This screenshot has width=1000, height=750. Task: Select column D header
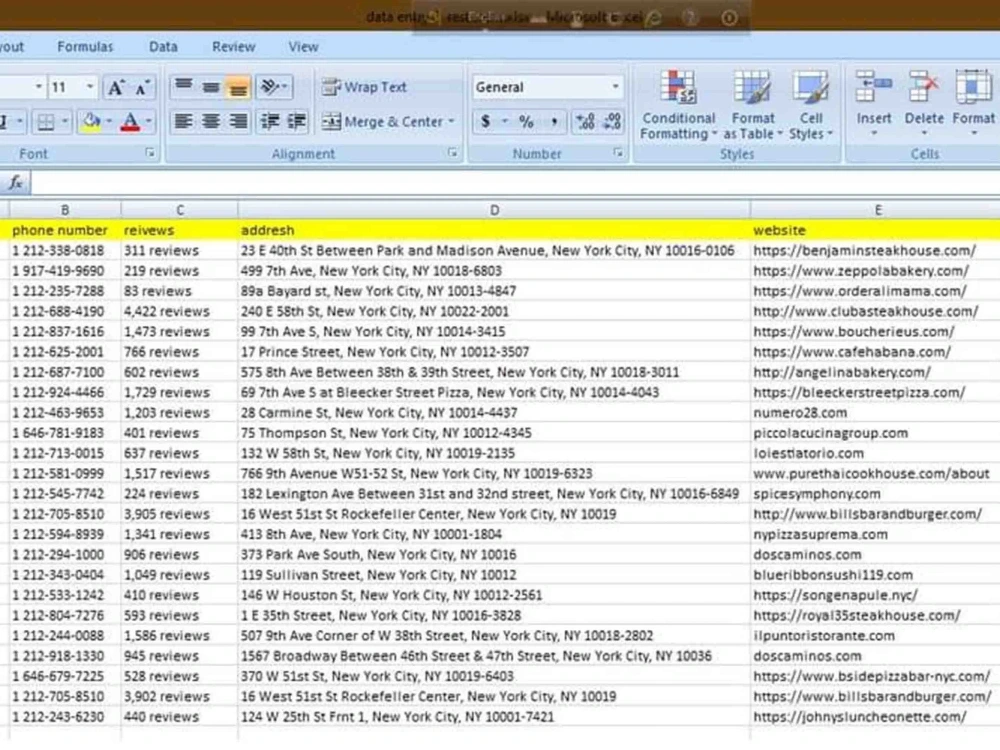click(x=494, y=210)
